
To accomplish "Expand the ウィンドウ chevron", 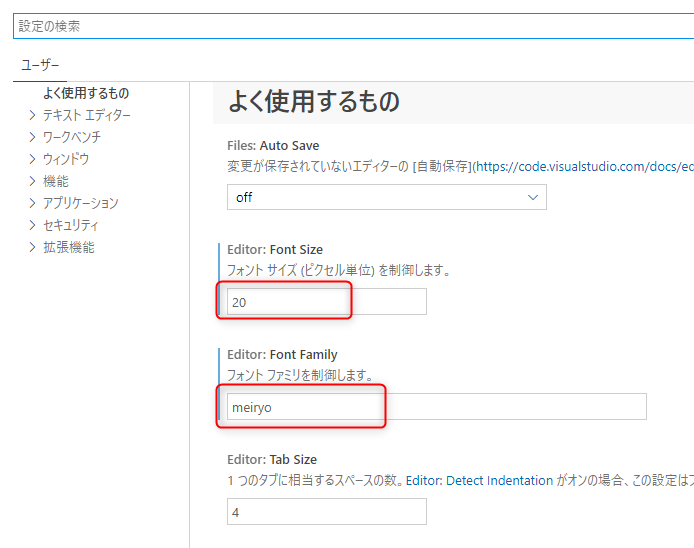I will coord(33,159).
